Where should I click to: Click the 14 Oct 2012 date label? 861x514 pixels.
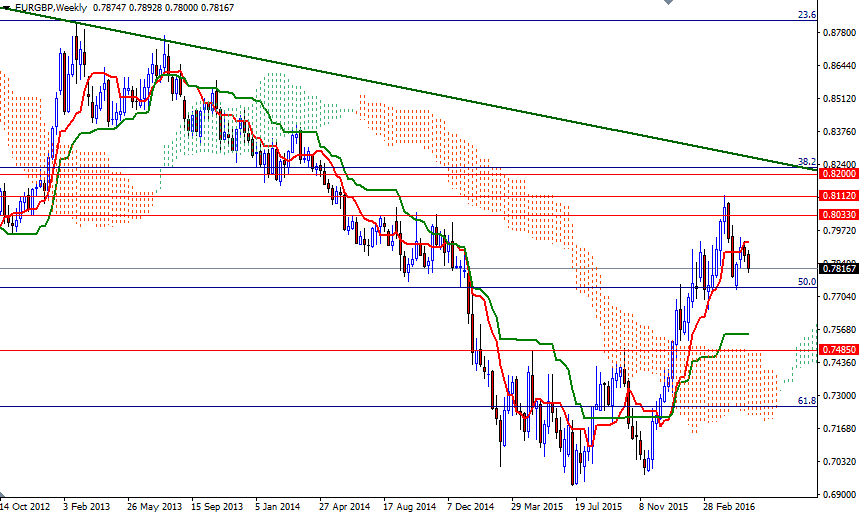point(25,506)
